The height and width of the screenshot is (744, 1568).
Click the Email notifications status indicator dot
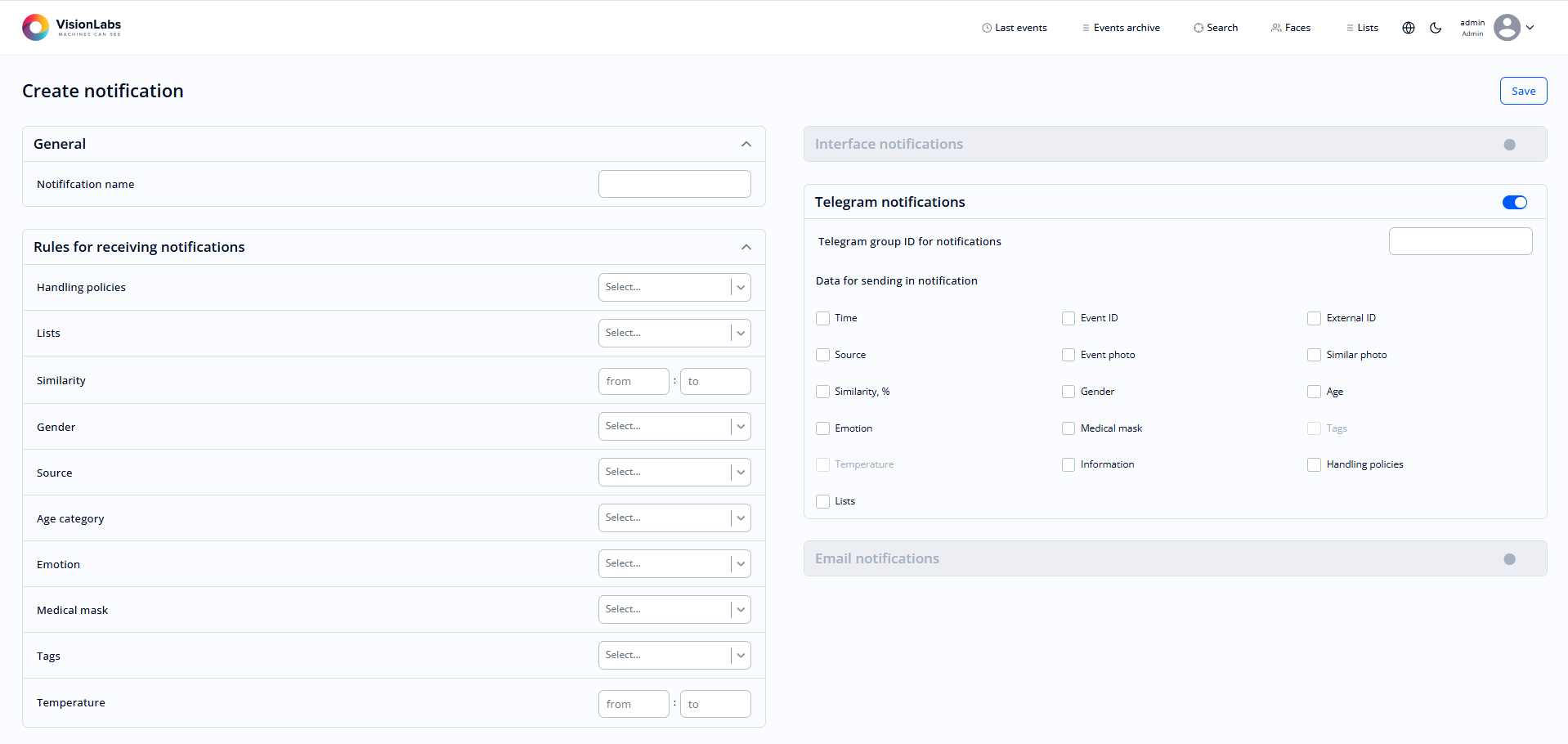point(1509,558)
